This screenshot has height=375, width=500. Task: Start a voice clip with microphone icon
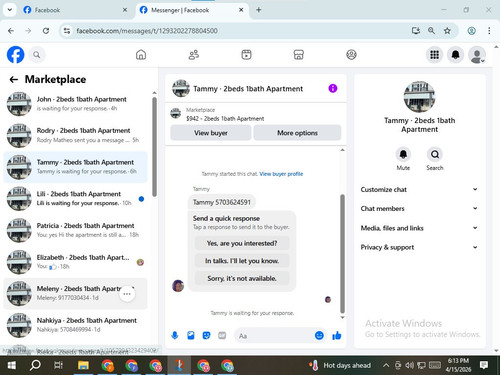click(175, 335)
